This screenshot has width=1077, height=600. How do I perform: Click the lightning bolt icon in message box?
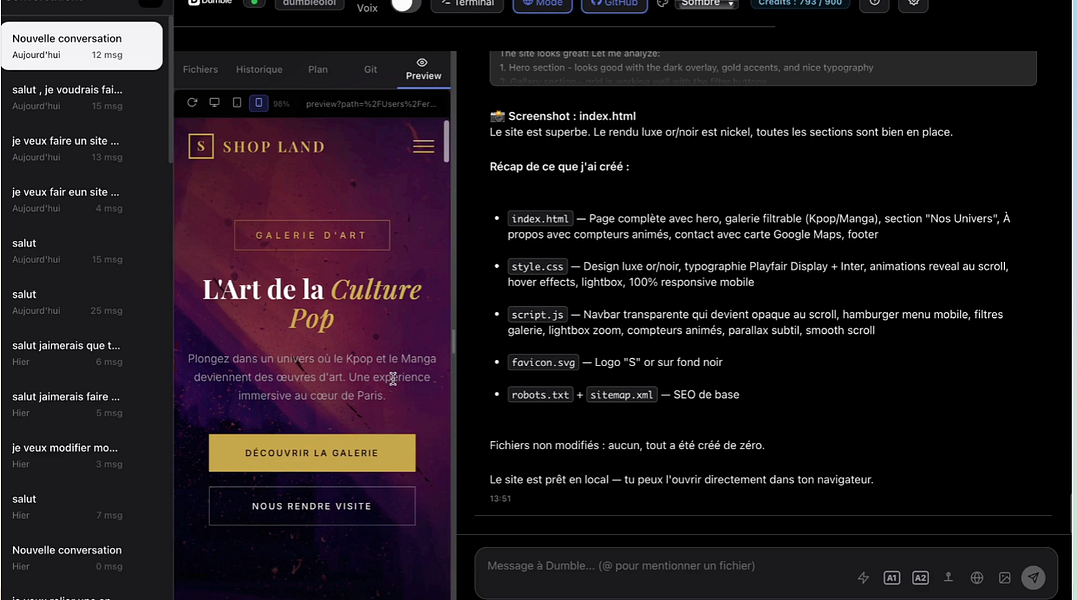[863, 578]
